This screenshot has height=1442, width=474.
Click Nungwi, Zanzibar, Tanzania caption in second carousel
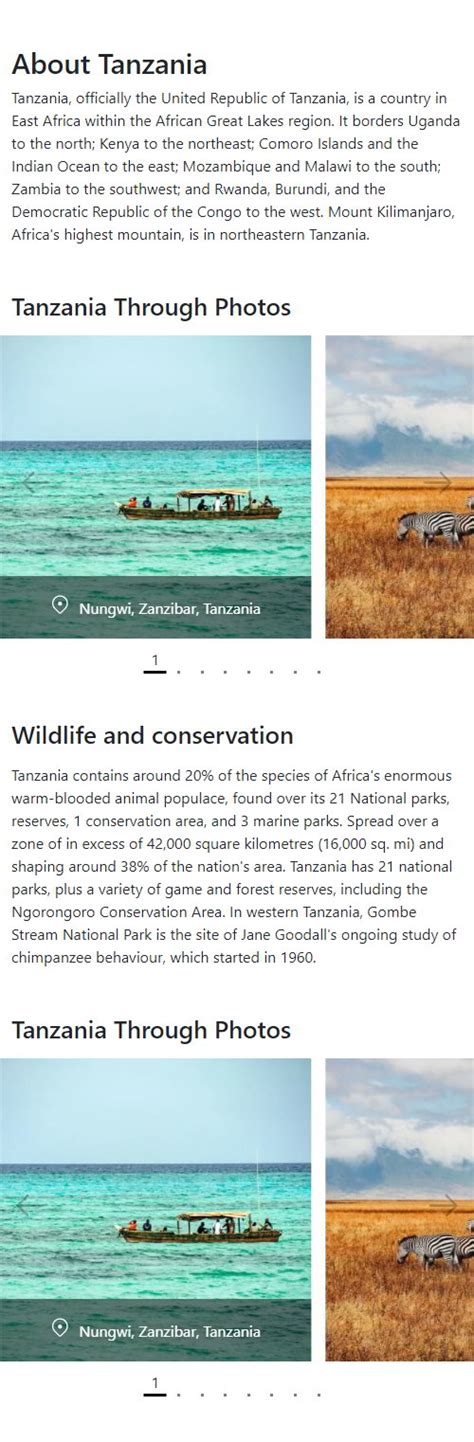170,1331
